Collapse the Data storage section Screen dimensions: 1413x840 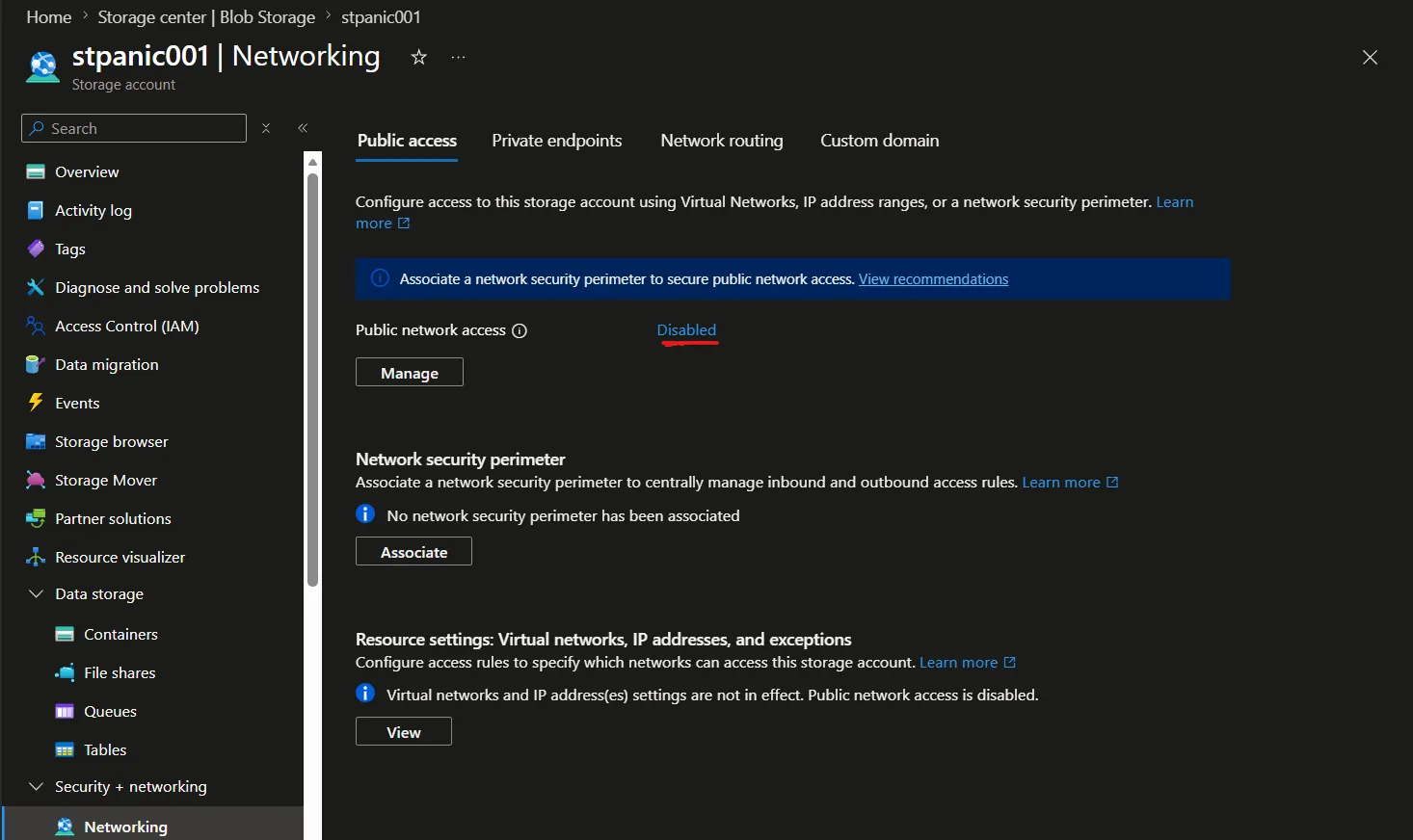click(x=36, y=593)
